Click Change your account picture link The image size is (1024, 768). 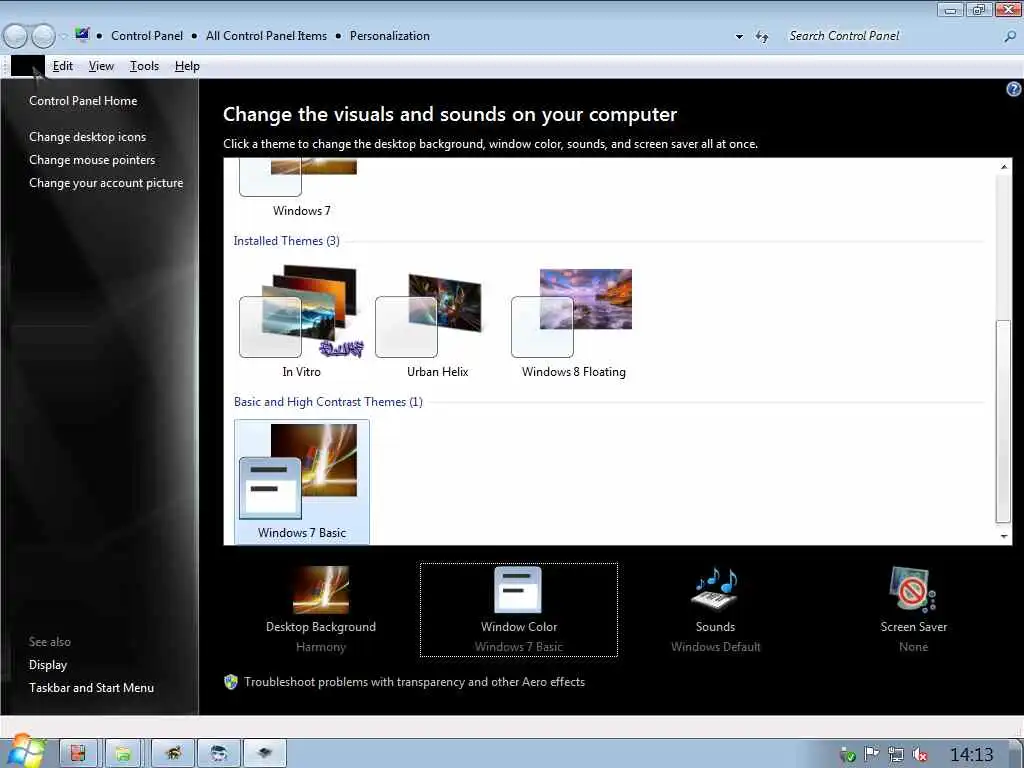coord(106,183)
